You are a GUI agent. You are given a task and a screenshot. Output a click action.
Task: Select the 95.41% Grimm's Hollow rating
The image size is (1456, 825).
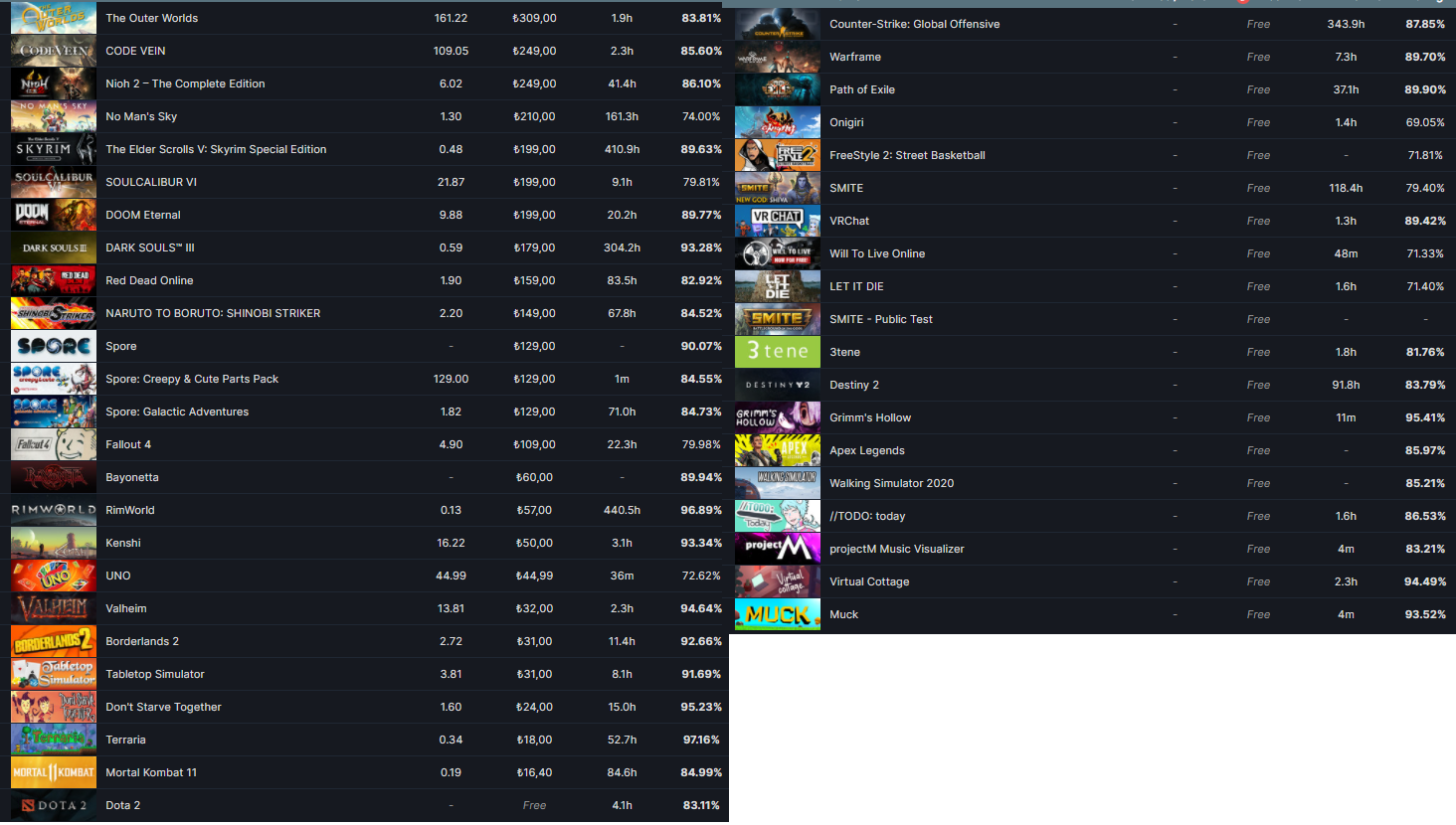pos(1425,417)
